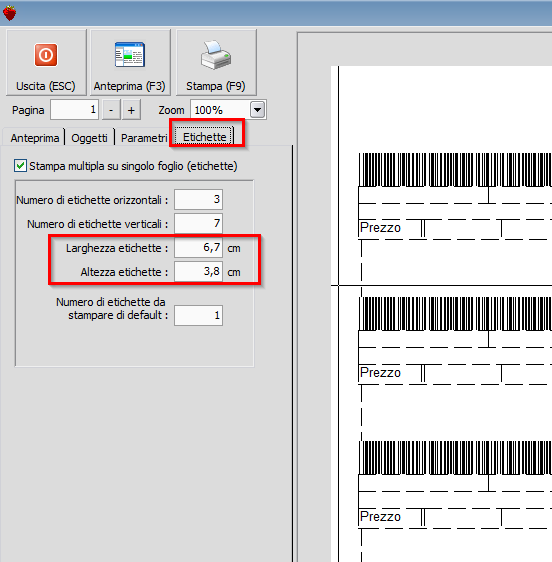
Task: Click the second barcode in the preview
Action: tap(455, 314)
